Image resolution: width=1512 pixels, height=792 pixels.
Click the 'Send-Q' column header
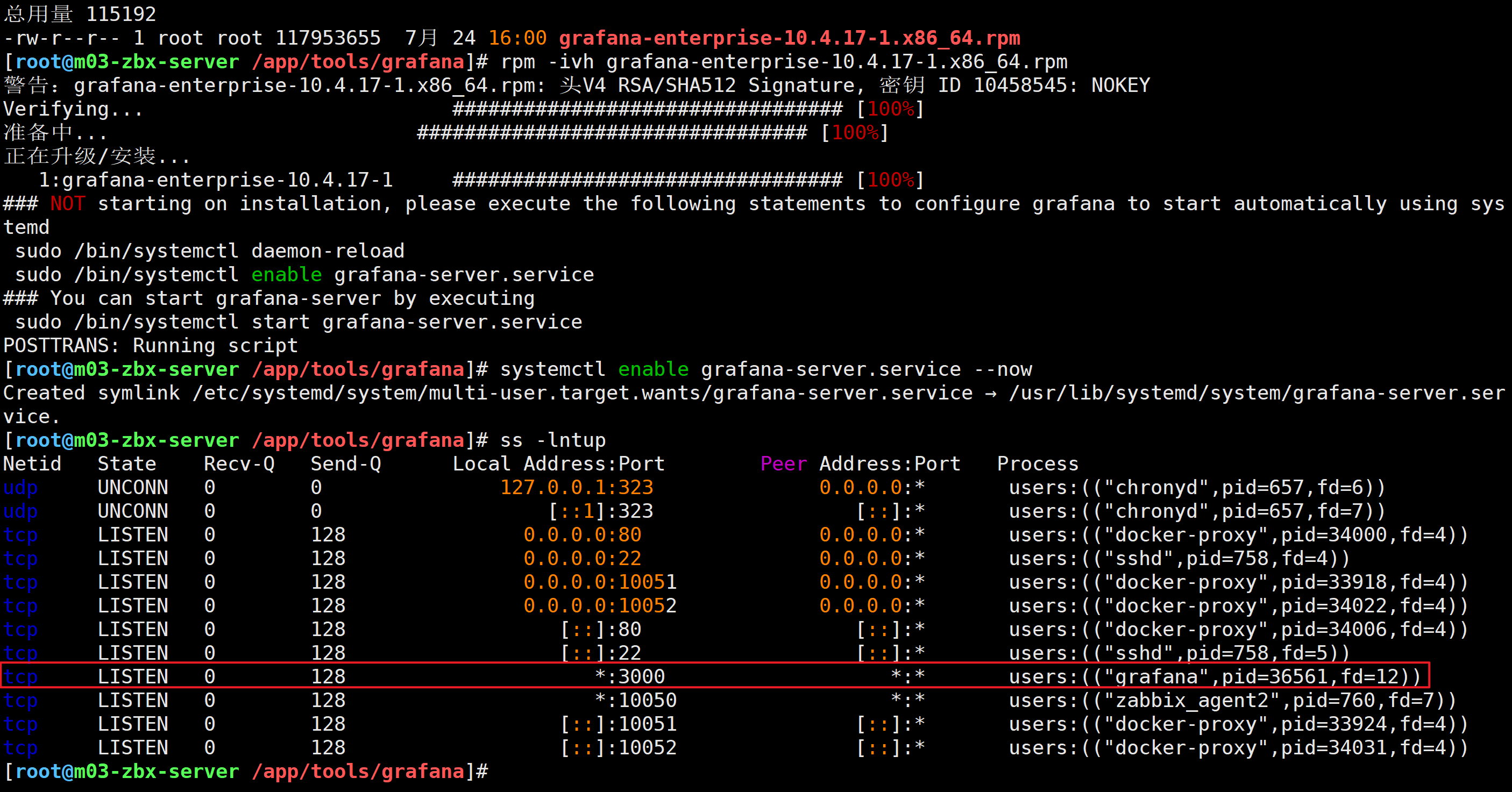pos(346,464)
